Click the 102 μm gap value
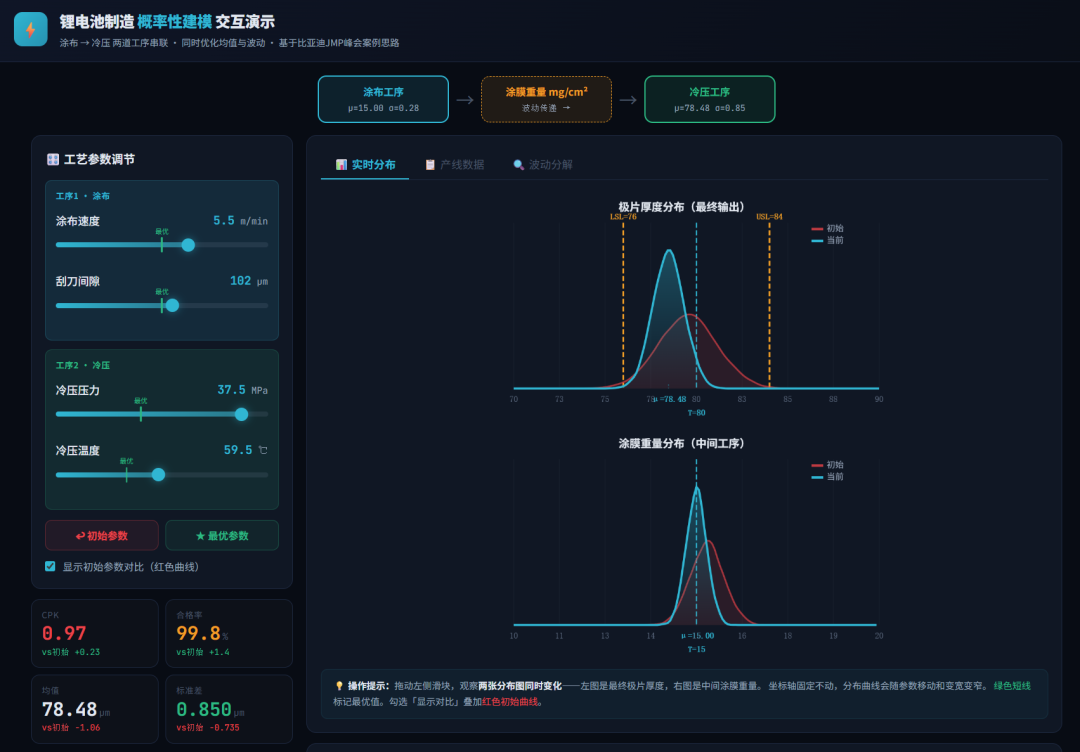The height and width of the screenshot is (752, 1080). pos(249,281)
